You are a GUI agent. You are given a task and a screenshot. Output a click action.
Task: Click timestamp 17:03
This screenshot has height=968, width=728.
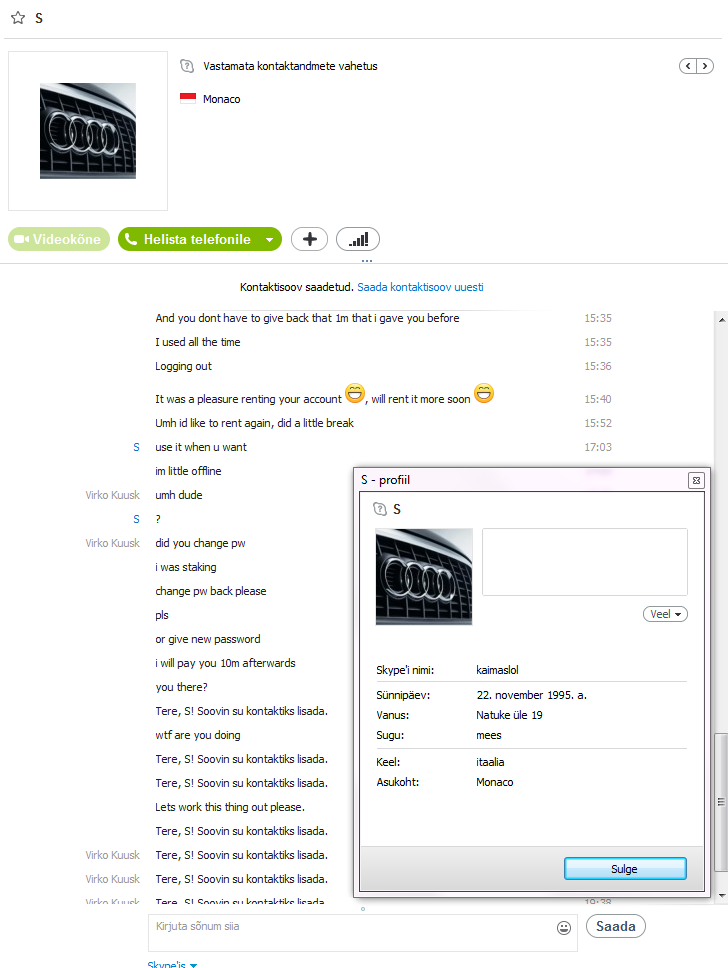point(598,447)
